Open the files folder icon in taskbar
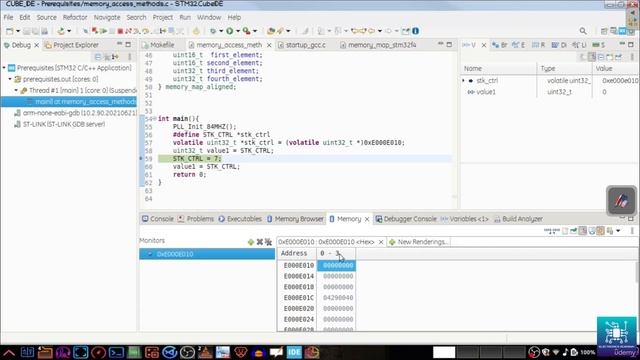Screen dimensions: 640x360 point(45,352)
